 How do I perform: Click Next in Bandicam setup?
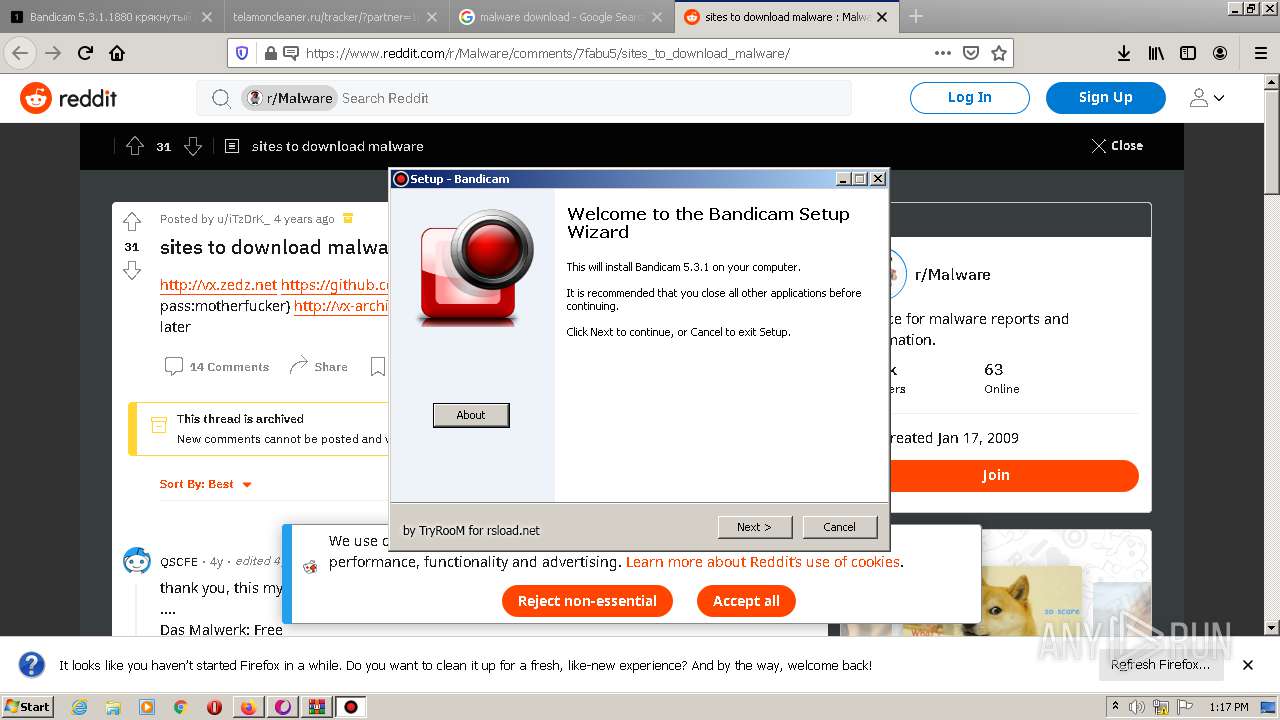point(755,527)
